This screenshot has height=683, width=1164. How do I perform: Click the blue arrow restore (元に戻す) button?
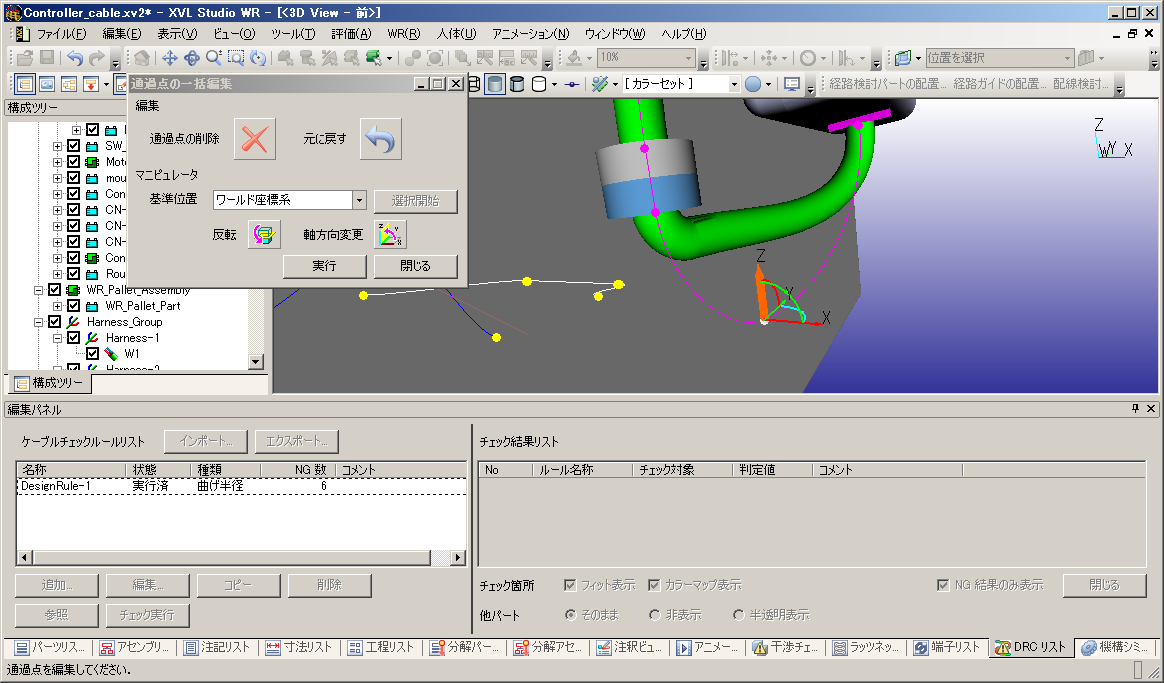381,139
